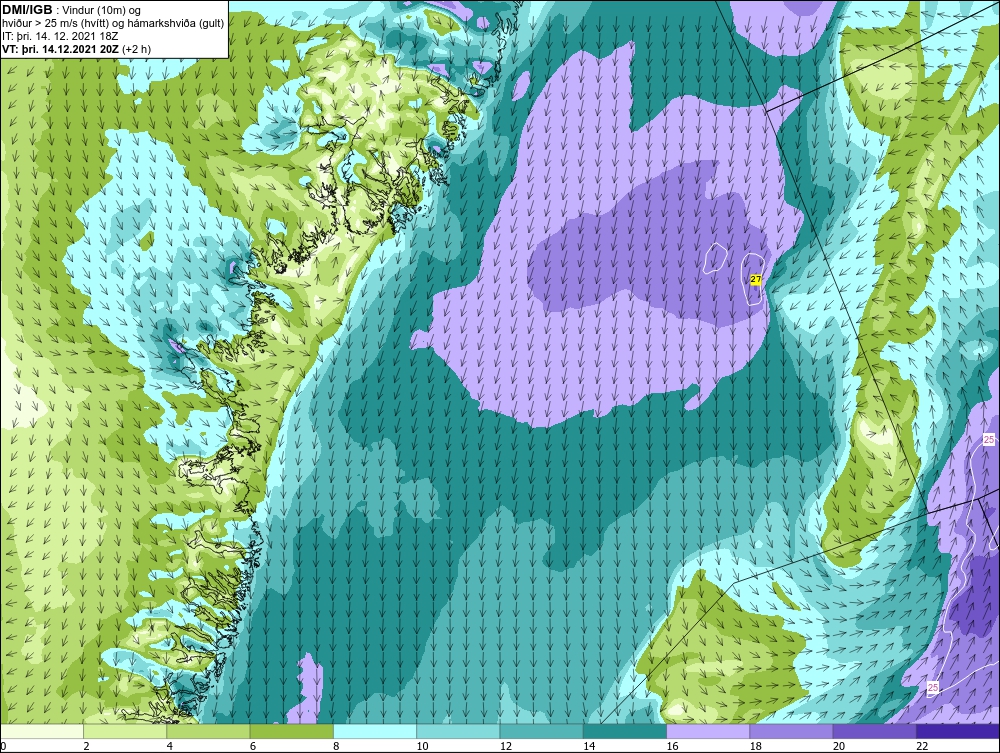Select the 0–2 m/s pale legend swatch

[42, 731]
